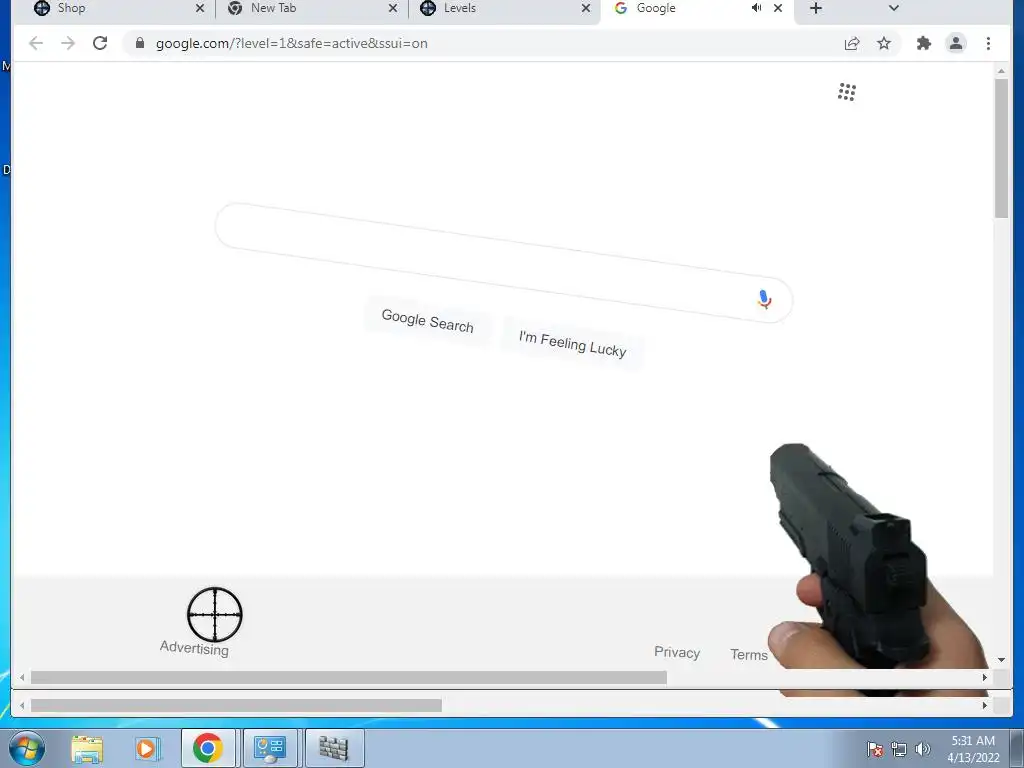Click the voice search microphone
The height and width of the screenshot is (768, 1024).
click(x=764, y=299)
